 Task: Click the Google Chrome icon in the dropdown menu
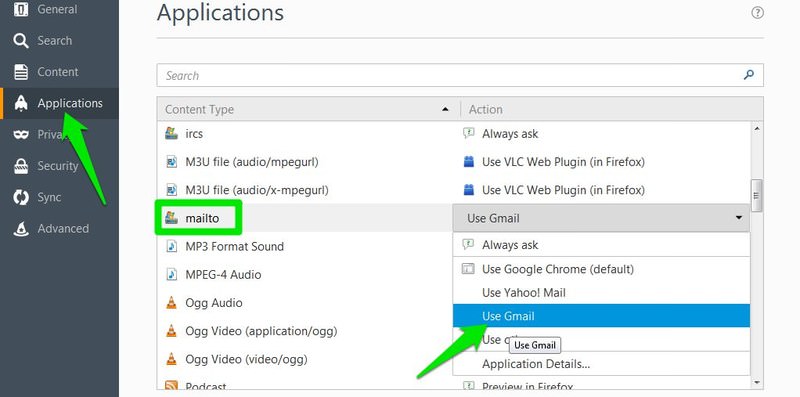click(468, 269)
